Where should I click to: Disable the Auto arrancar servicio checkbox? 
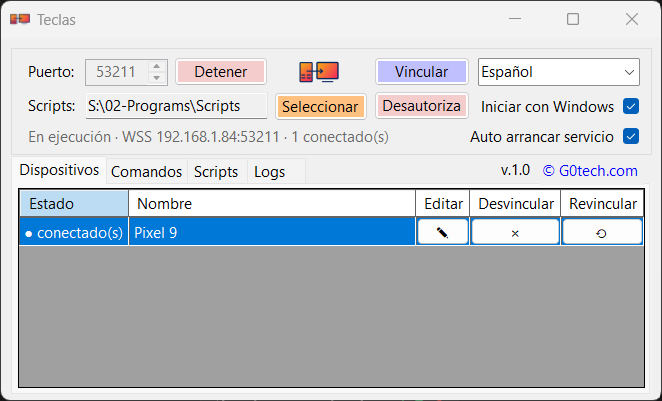point(631,136)
